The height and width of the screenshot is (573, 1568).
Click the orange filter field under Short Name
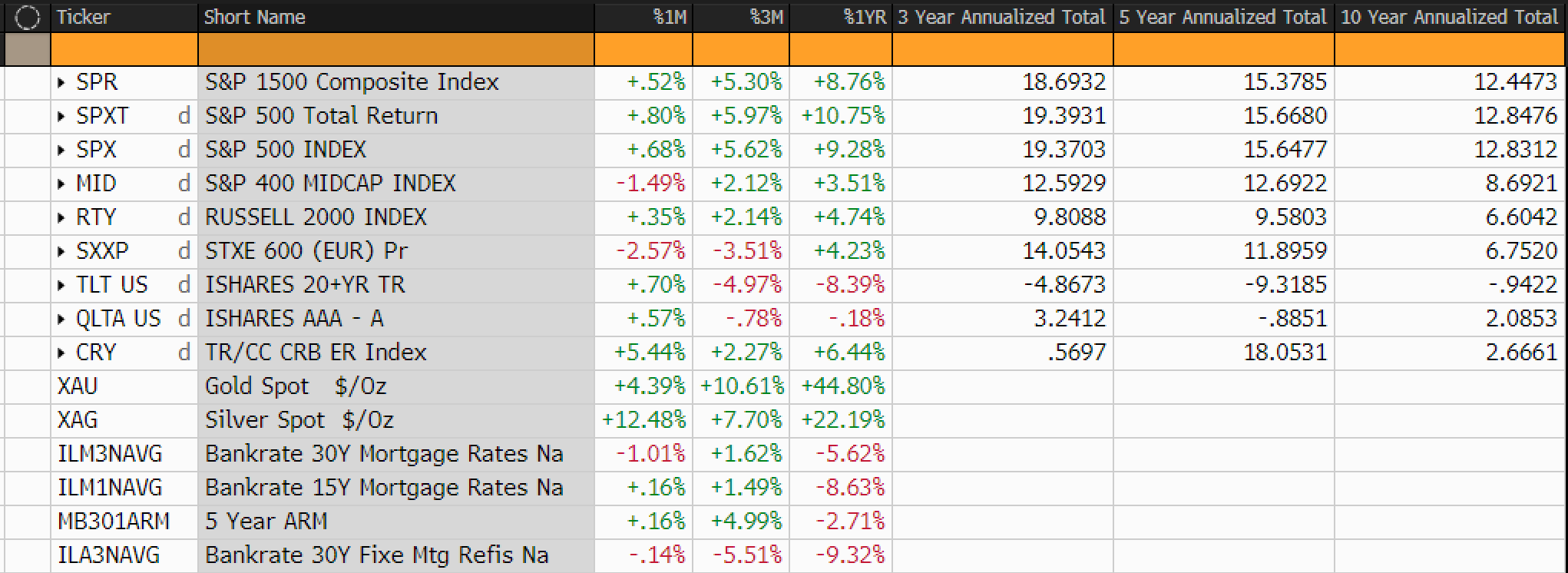396,49
